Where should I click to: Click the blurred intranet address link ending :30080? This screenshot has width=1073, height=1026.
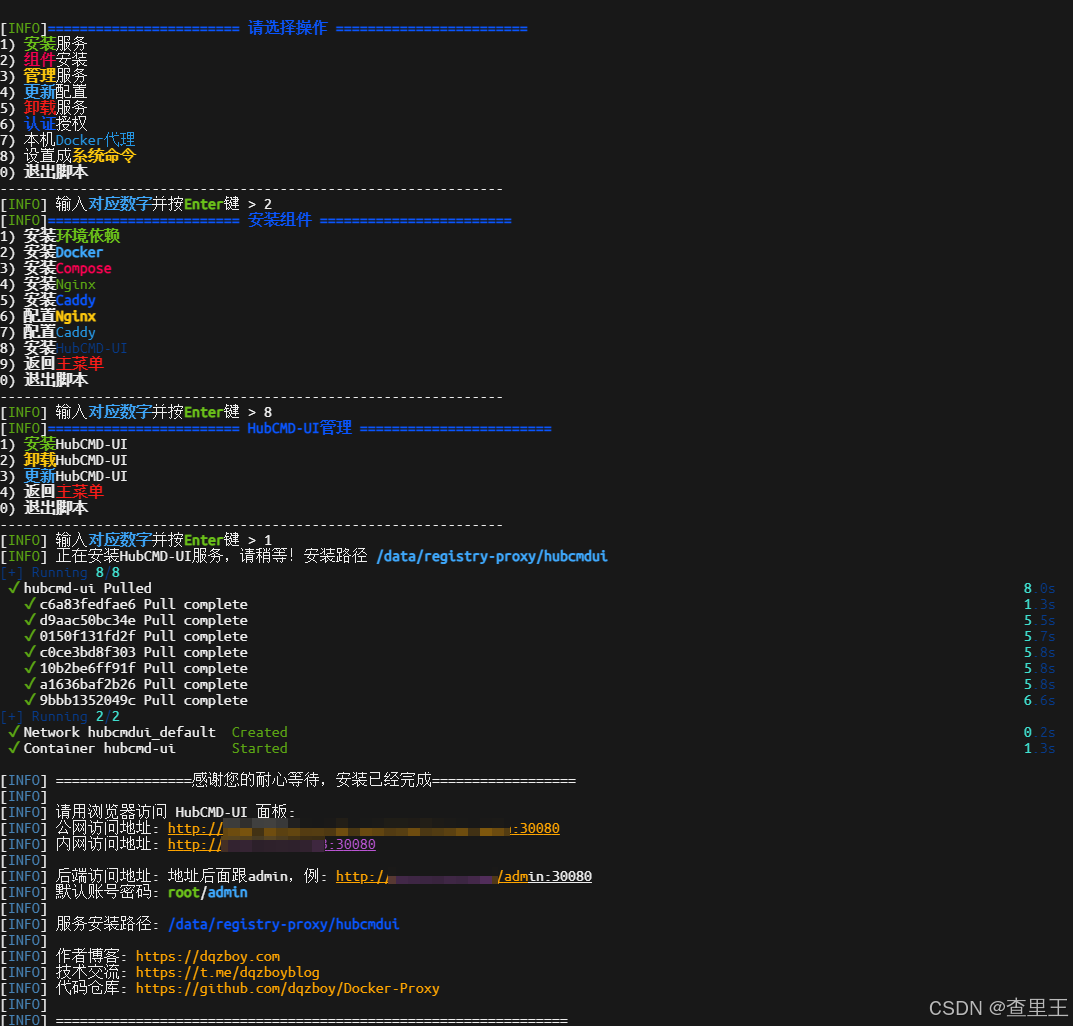[x=272, y=844]
